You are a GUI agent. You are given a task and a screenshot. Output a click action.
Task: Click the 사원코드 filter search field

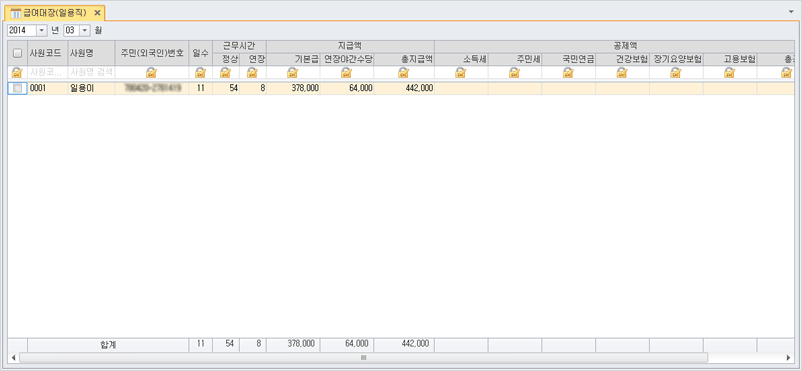click(x=48, y=72)
